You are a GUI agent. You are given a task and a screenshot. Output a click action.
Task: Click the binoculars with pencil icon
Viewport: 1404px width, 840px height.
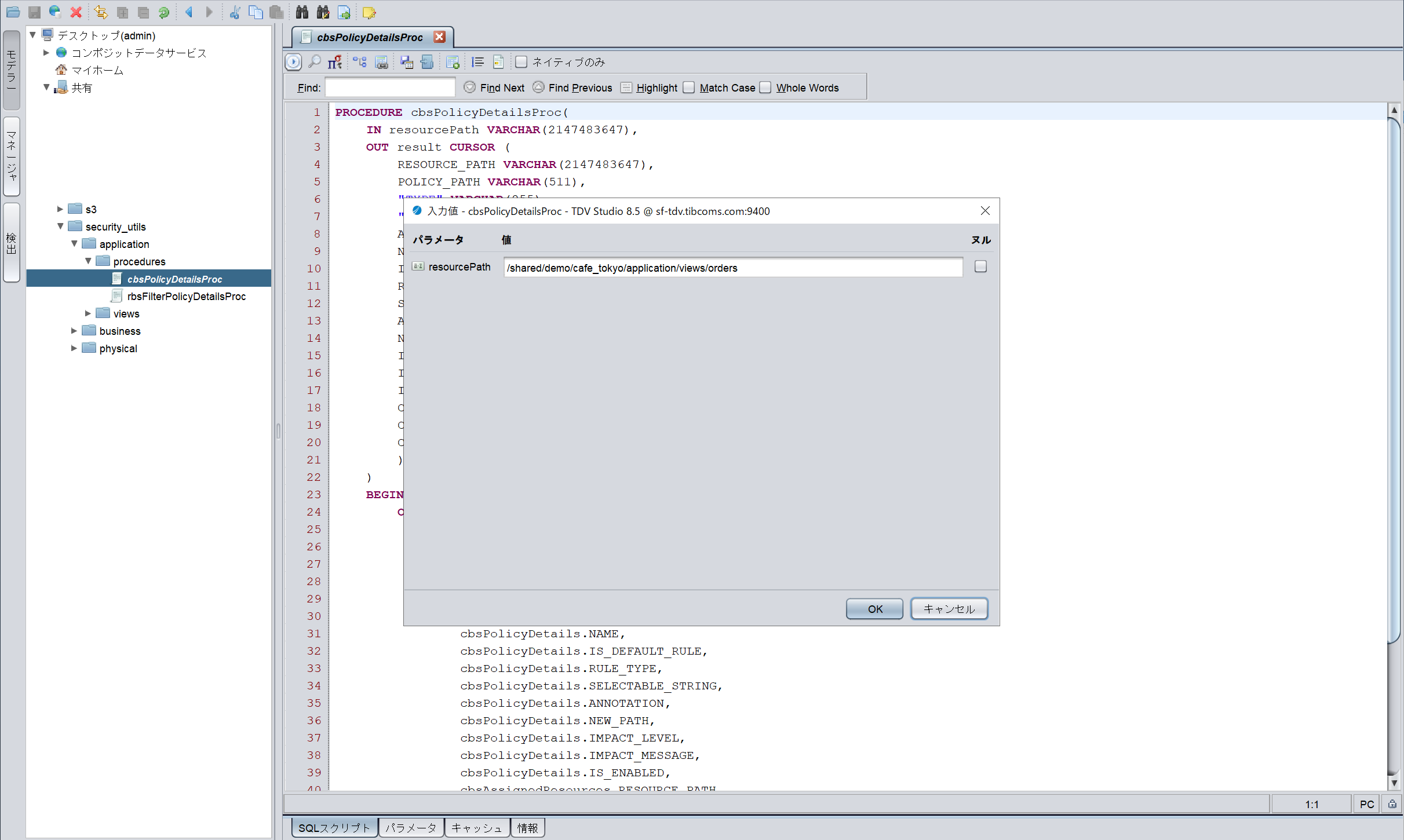[323, 12]
